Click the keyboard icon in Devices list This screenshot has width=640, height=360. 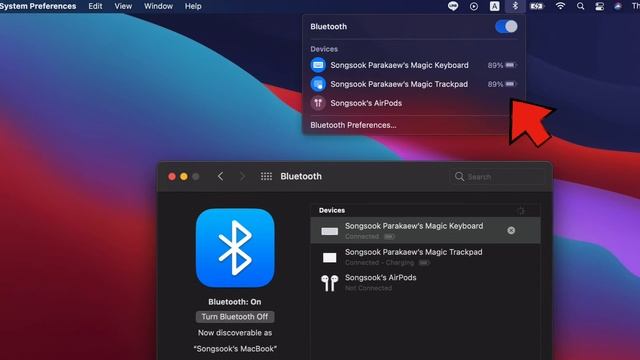[x=329, y=231]
